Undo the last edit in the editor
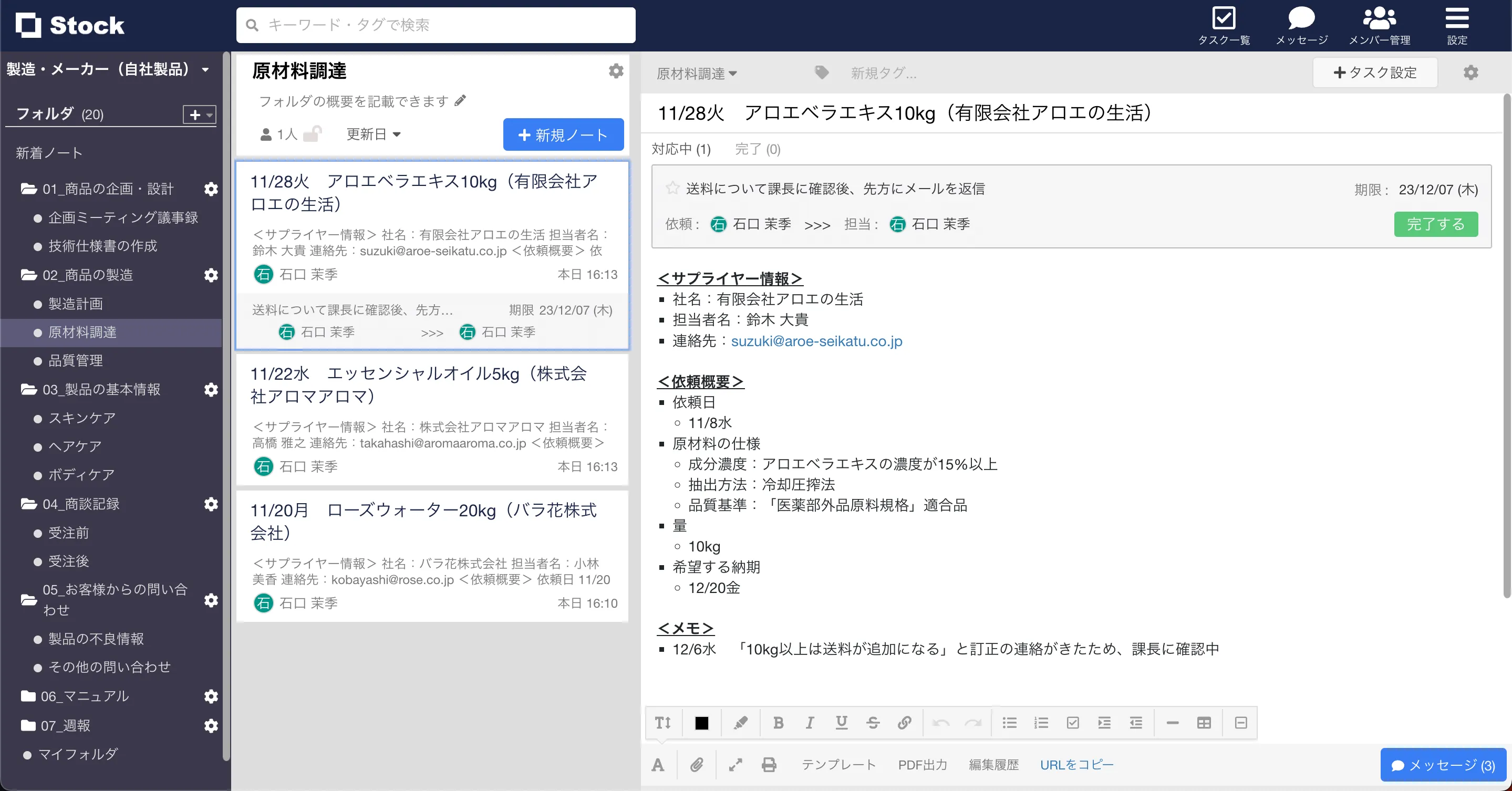The width and height of the screenshot is (1512, 791). point(941,722)
